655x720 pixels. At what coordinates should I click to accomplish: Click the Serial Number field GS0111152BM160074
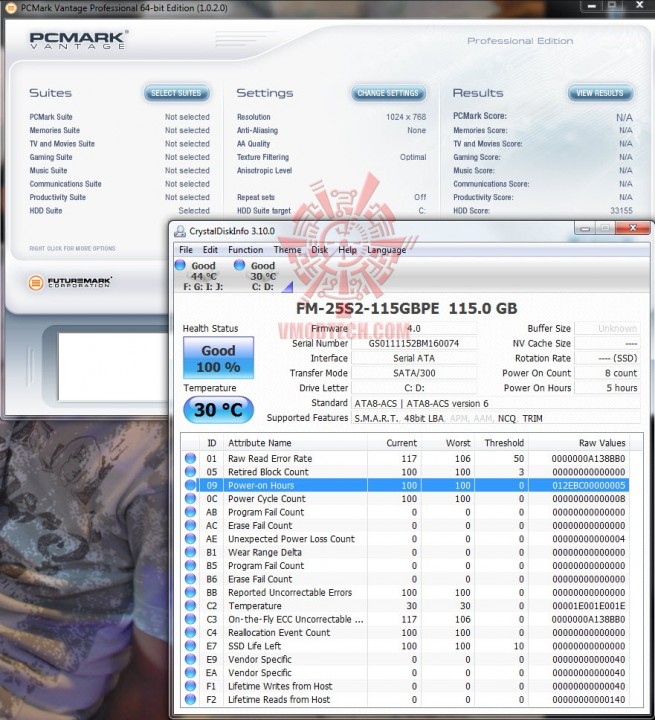point(413,343)
